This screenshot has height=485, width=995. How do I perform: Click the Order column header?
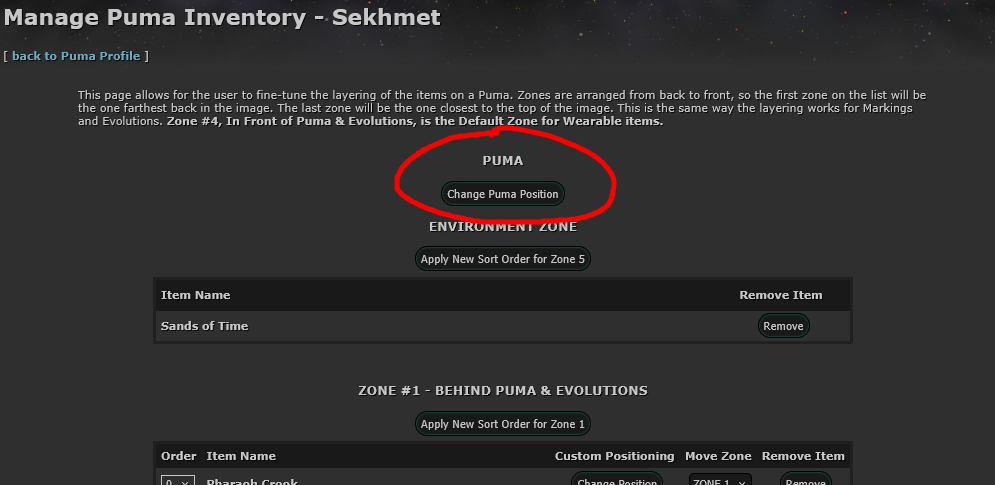pos(179,456)
